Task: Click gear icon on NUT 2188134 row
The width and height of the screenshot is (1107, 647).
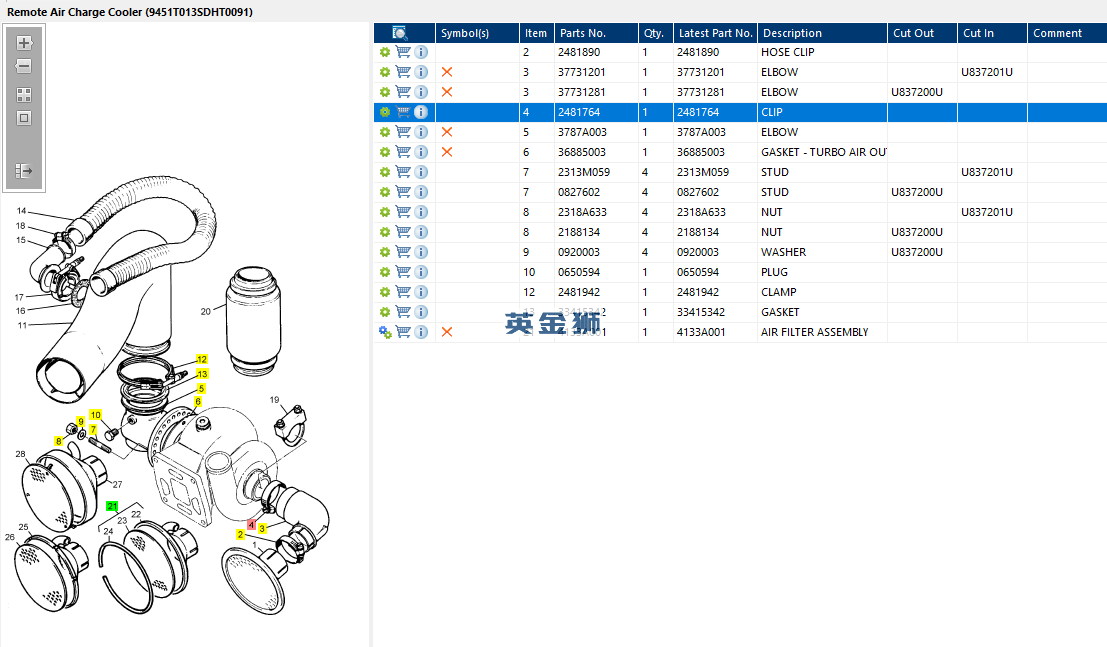Action: pyautogui.click(x=385, y=232)
